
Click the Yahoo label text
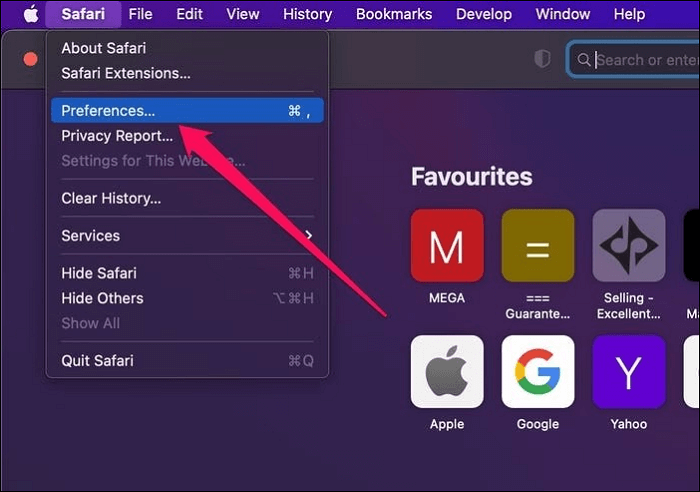click(x=629, y=424)
